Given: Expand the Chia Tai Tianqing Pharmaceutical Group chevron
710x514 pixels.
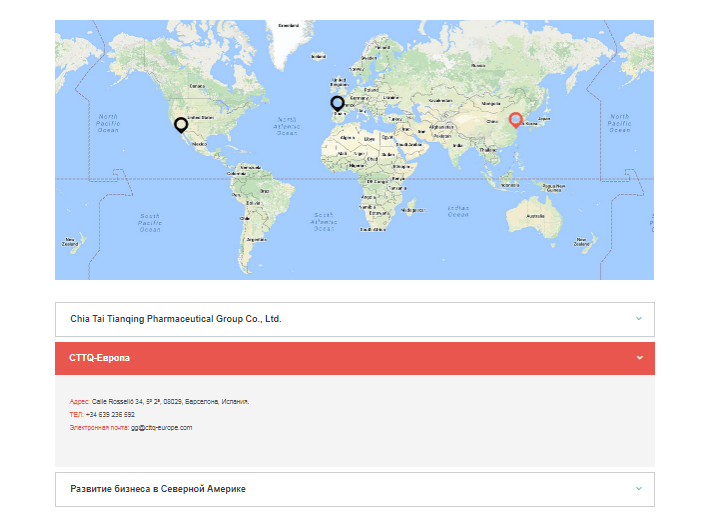Looking at the screenshot, I should [x=638, y=319].
